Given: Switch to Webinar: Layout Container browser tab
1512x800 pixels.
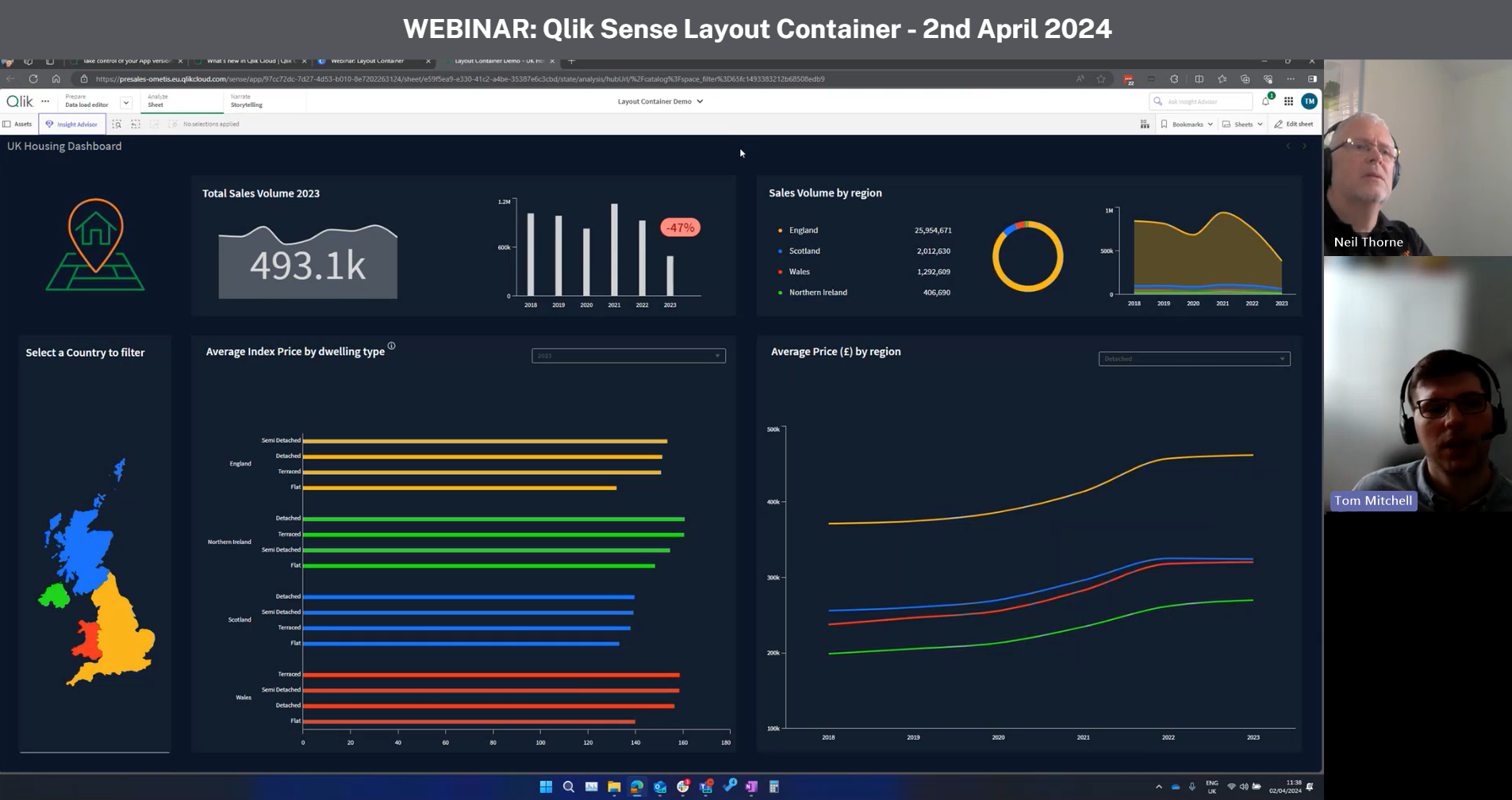Looking at the screenshot, I should [x=373, y=61].
